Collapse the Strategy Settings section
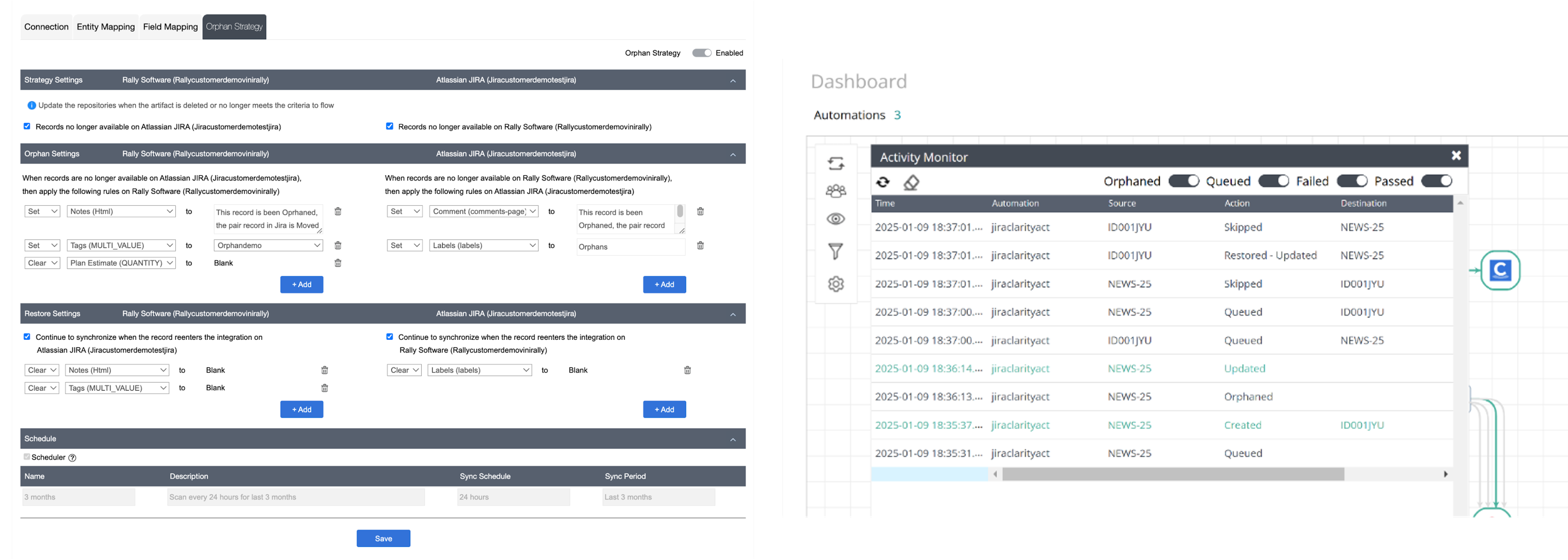 [x=733, y=81]
